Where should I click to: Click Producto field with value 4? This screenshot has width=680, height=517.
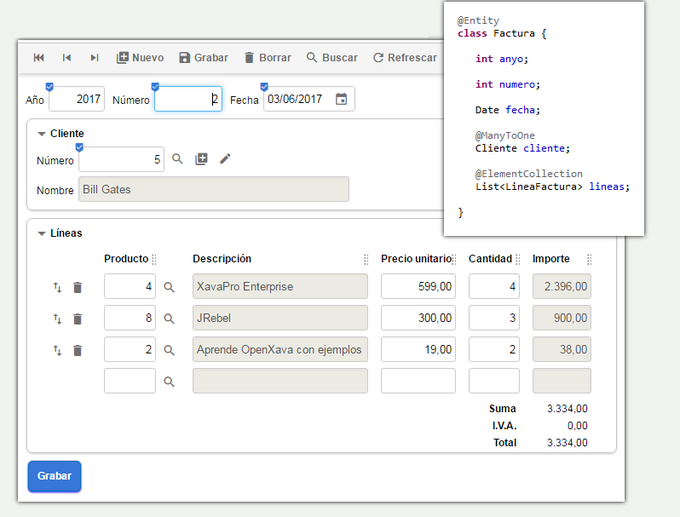[130, 286]
